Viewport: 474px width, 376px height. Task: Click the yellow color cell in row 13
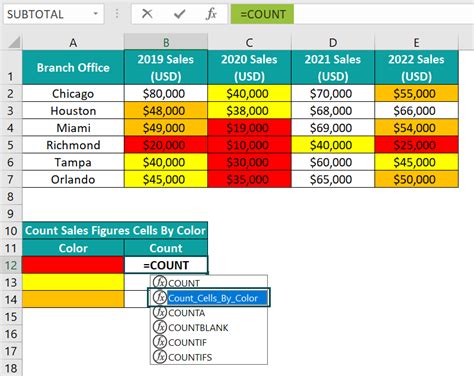[x=73, y=282]
